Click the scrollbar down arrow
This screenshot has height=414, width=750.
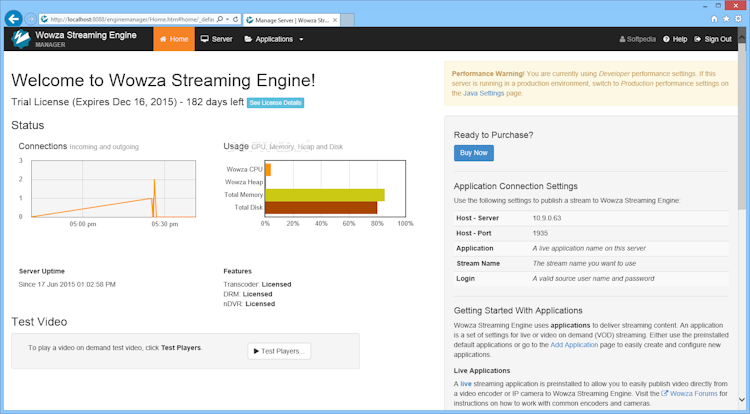click(x=742, y=400)
